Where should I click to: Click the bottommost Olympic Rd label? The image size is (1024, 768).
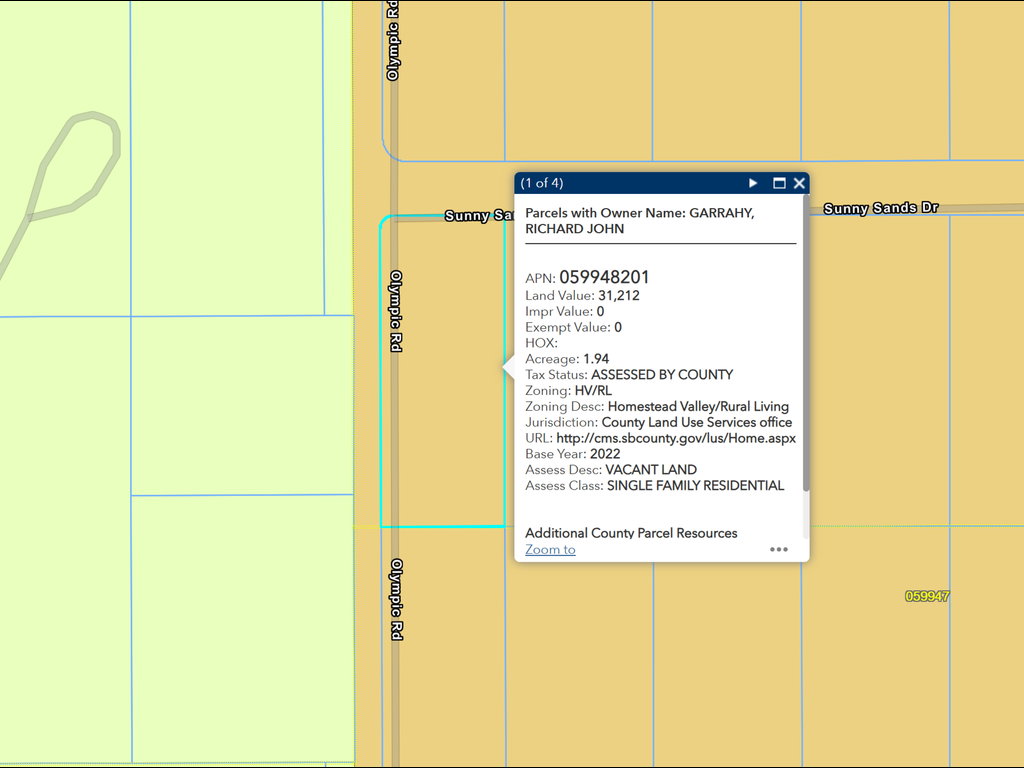pos(396,599)
